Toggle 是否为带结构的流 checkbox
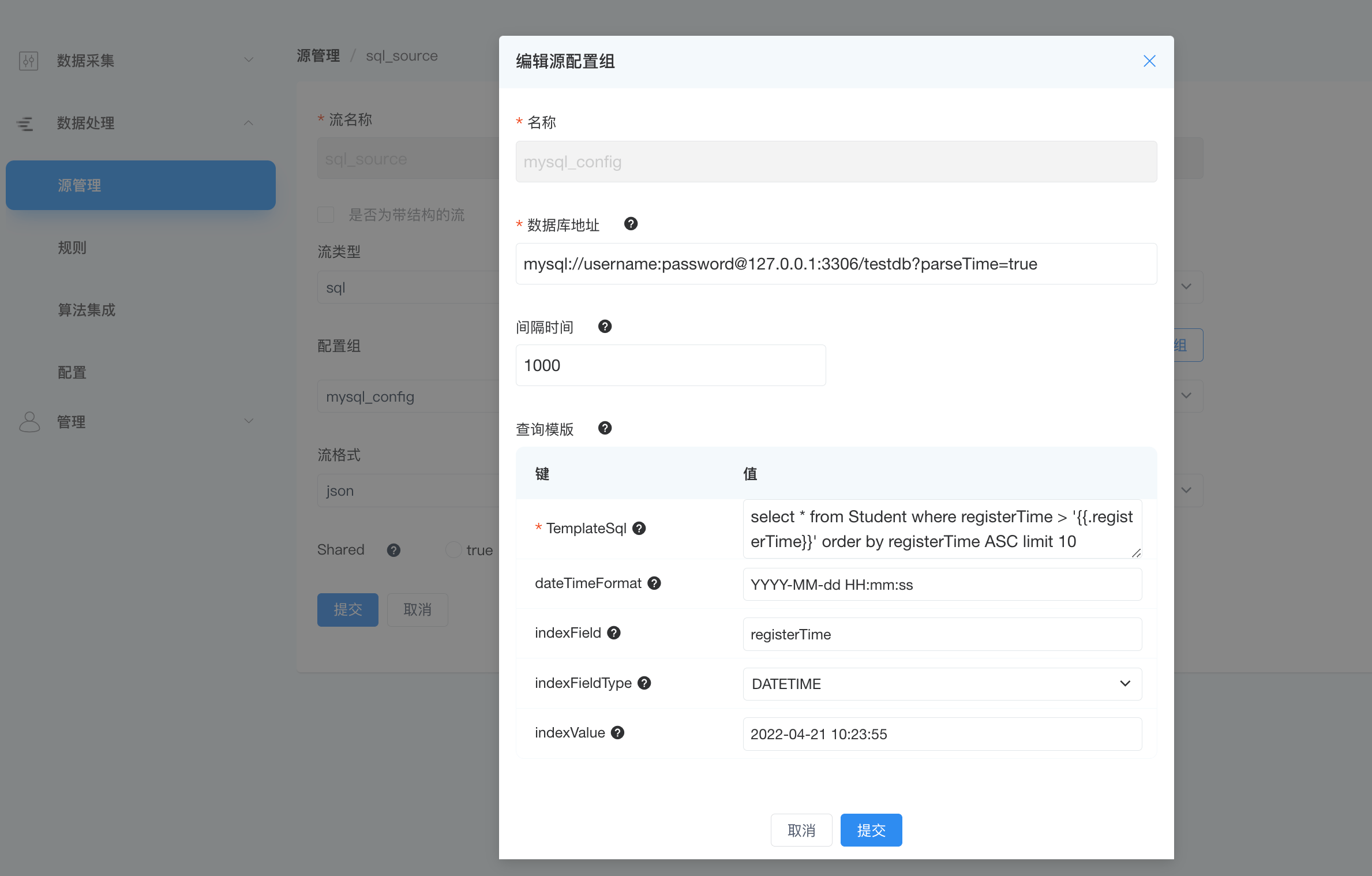The image size is (1372, 876). (x=326, y=215)
